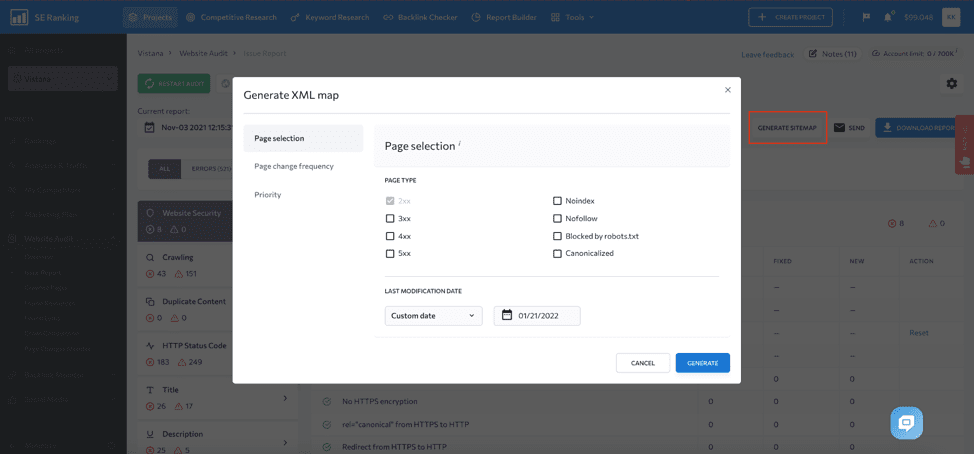Click the SE Ranking logo icon

click(x=17, y=17)
